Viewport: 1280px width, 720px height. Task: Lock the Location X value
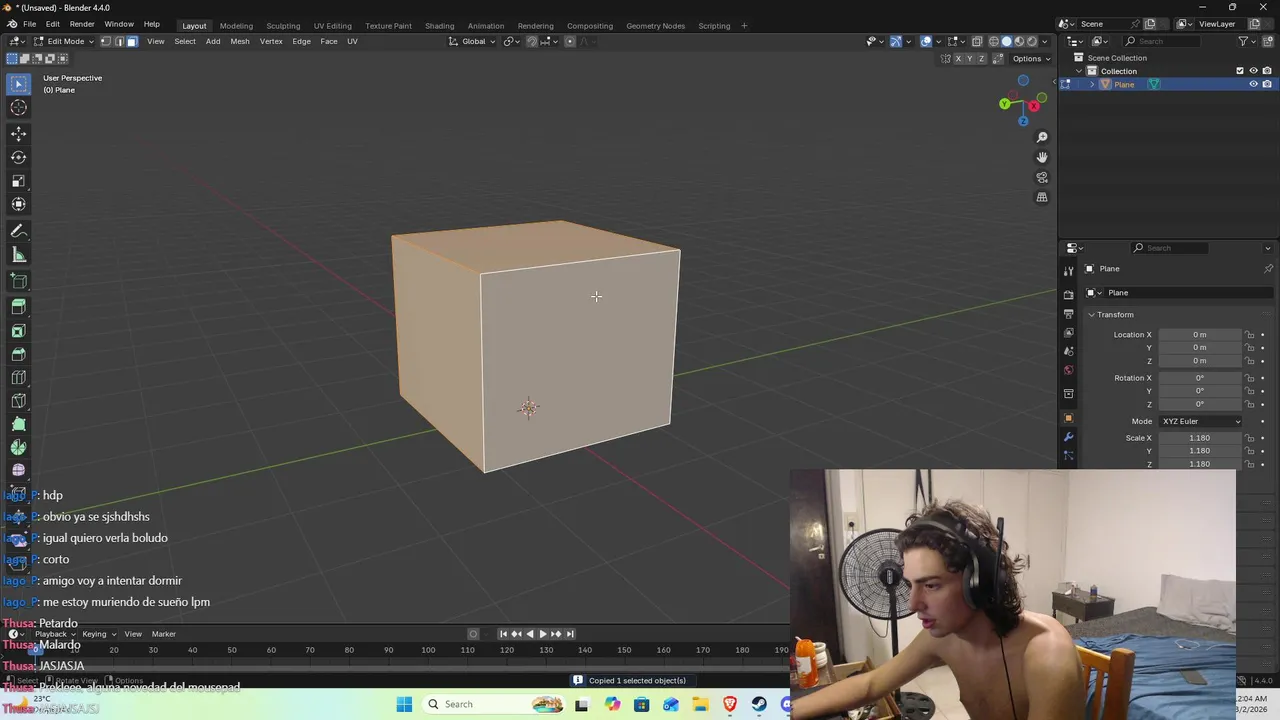(x=1249, y=335)
